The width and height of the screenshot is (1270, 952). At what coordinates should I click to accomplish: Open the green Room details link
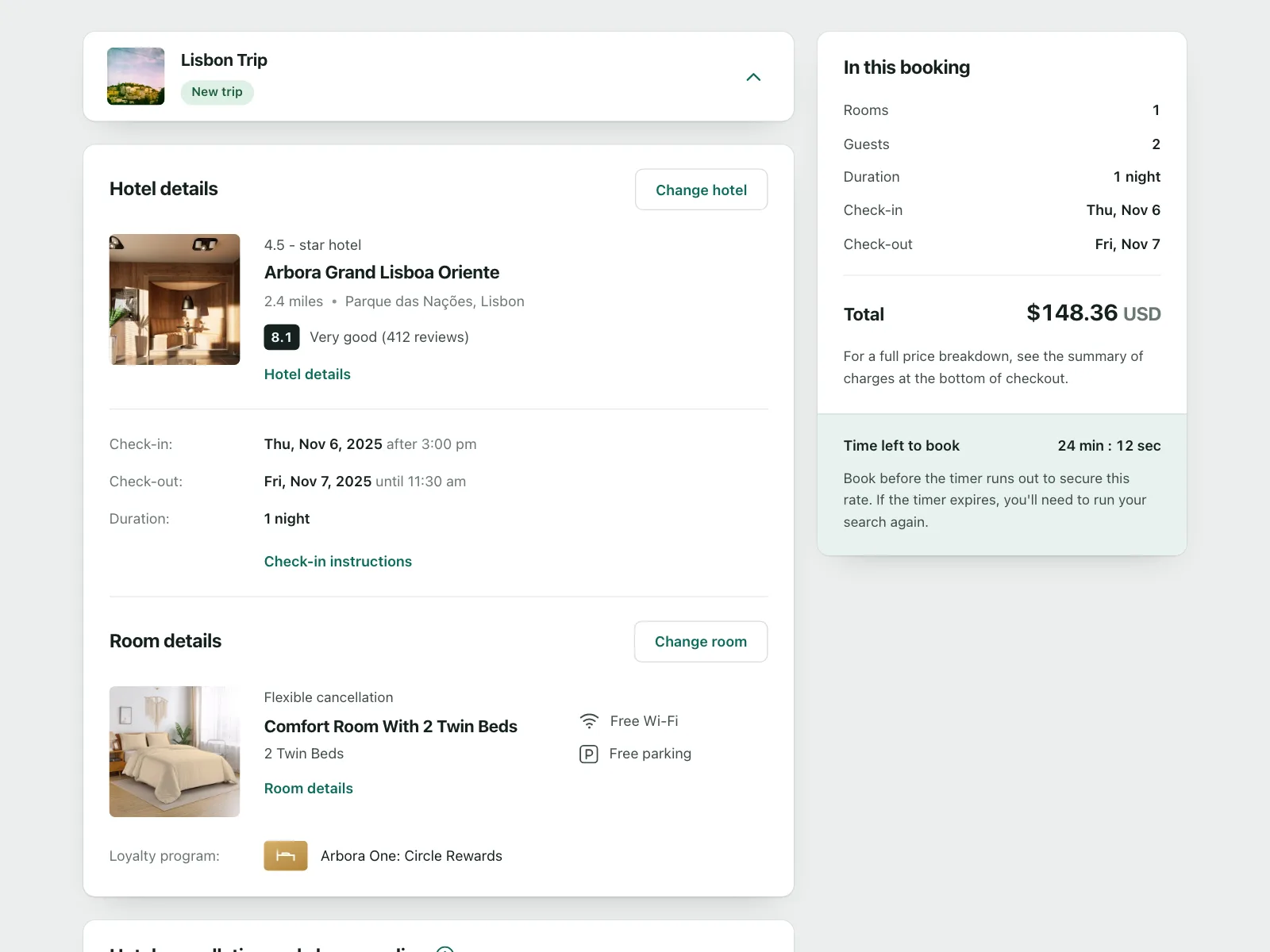(x=309, y=789)
